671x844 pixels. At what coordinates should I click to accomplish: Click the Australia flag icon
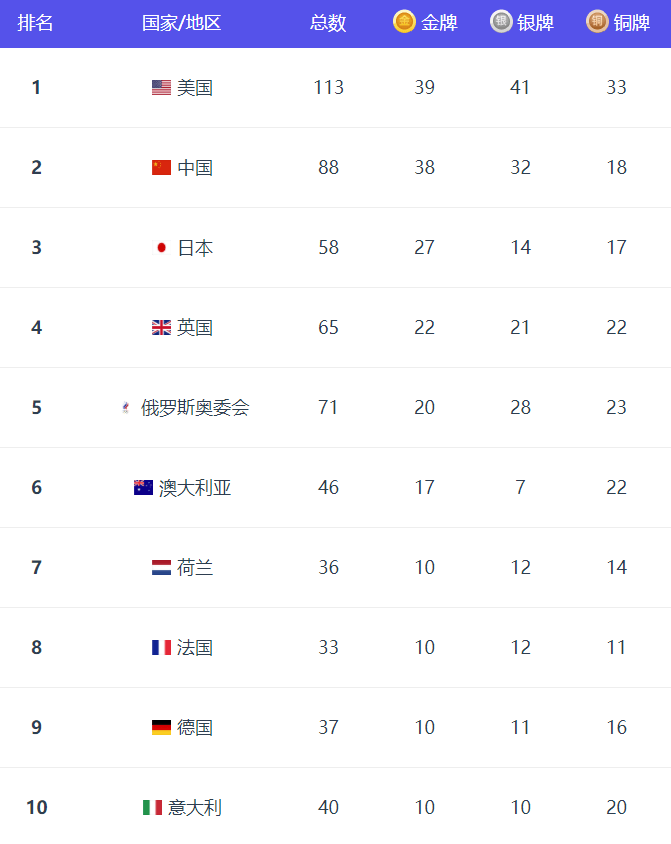[x=143, y=488]
